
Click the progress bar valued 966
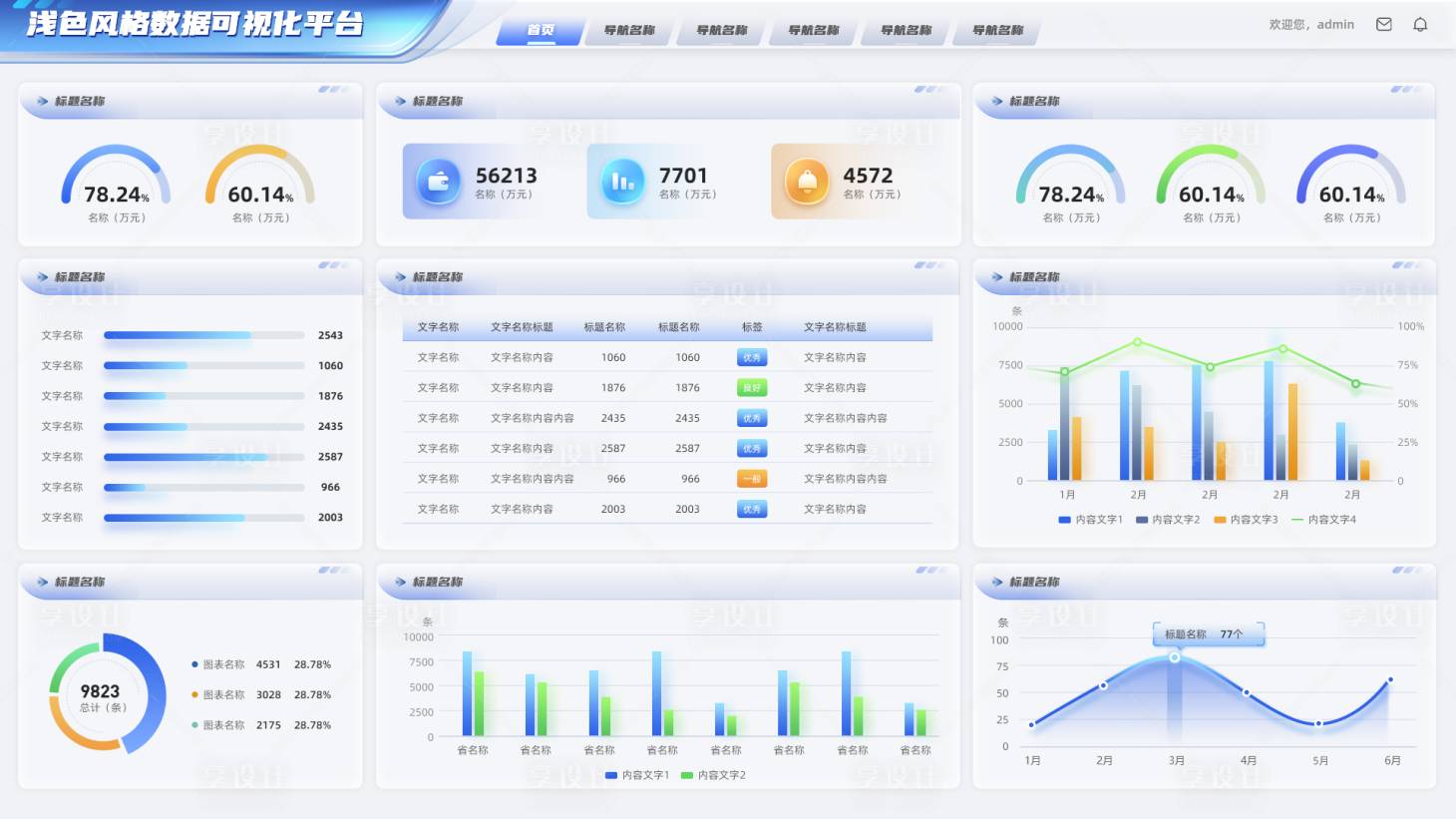204,487
